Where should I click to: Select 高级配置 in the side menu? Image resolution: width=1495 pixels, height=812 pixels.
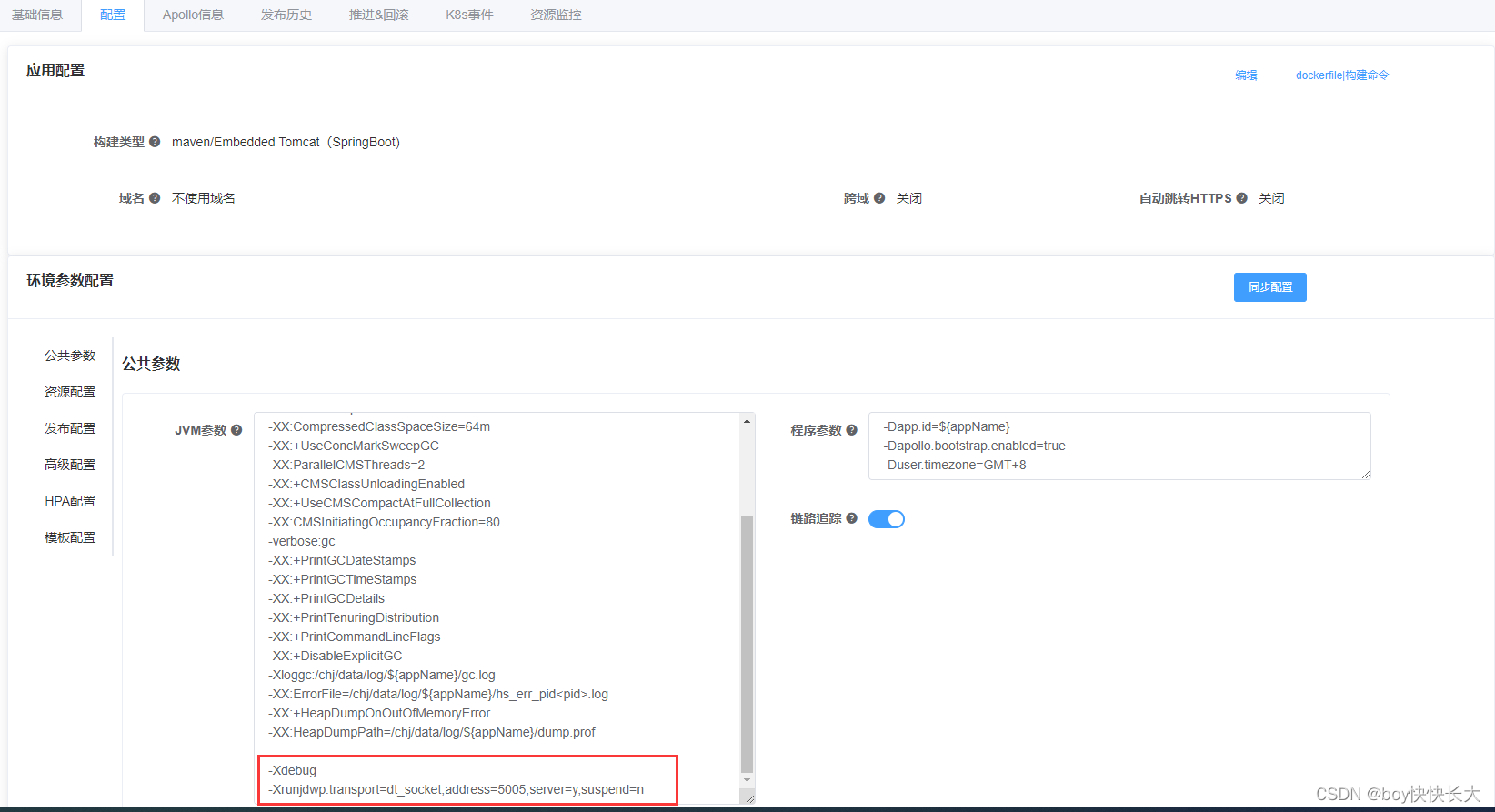(70, 465)
